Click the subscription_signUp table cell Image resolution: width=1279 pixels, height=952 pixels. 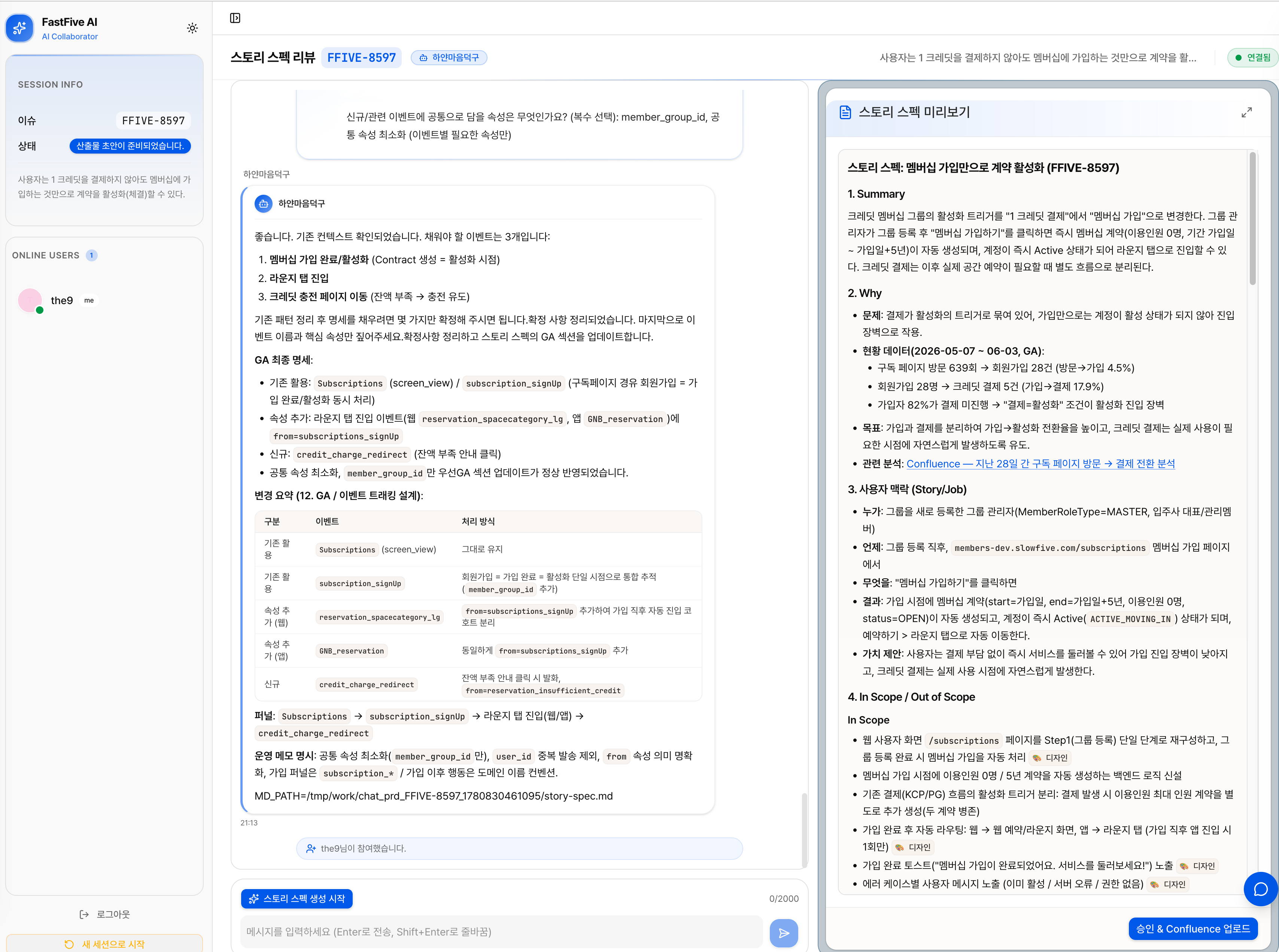(360, 584)
